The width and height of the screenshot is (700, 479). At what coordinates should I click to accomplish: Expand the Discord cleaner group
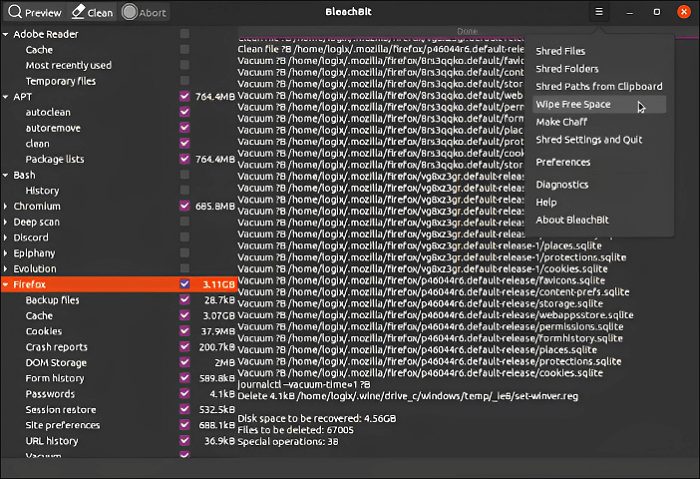pos(6,237)
